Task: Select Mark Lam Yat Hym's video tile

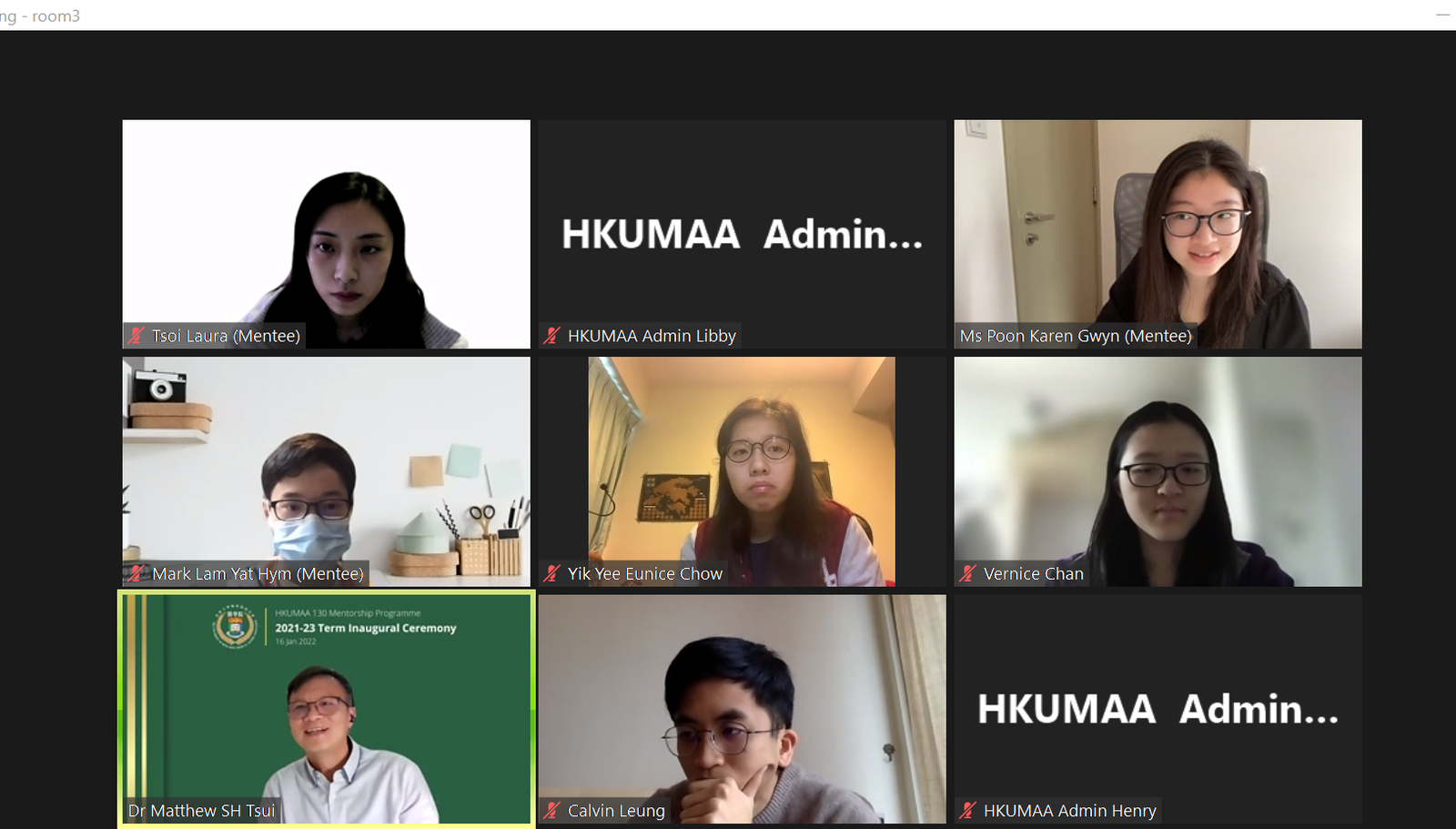Action: (x=327, y=471)
